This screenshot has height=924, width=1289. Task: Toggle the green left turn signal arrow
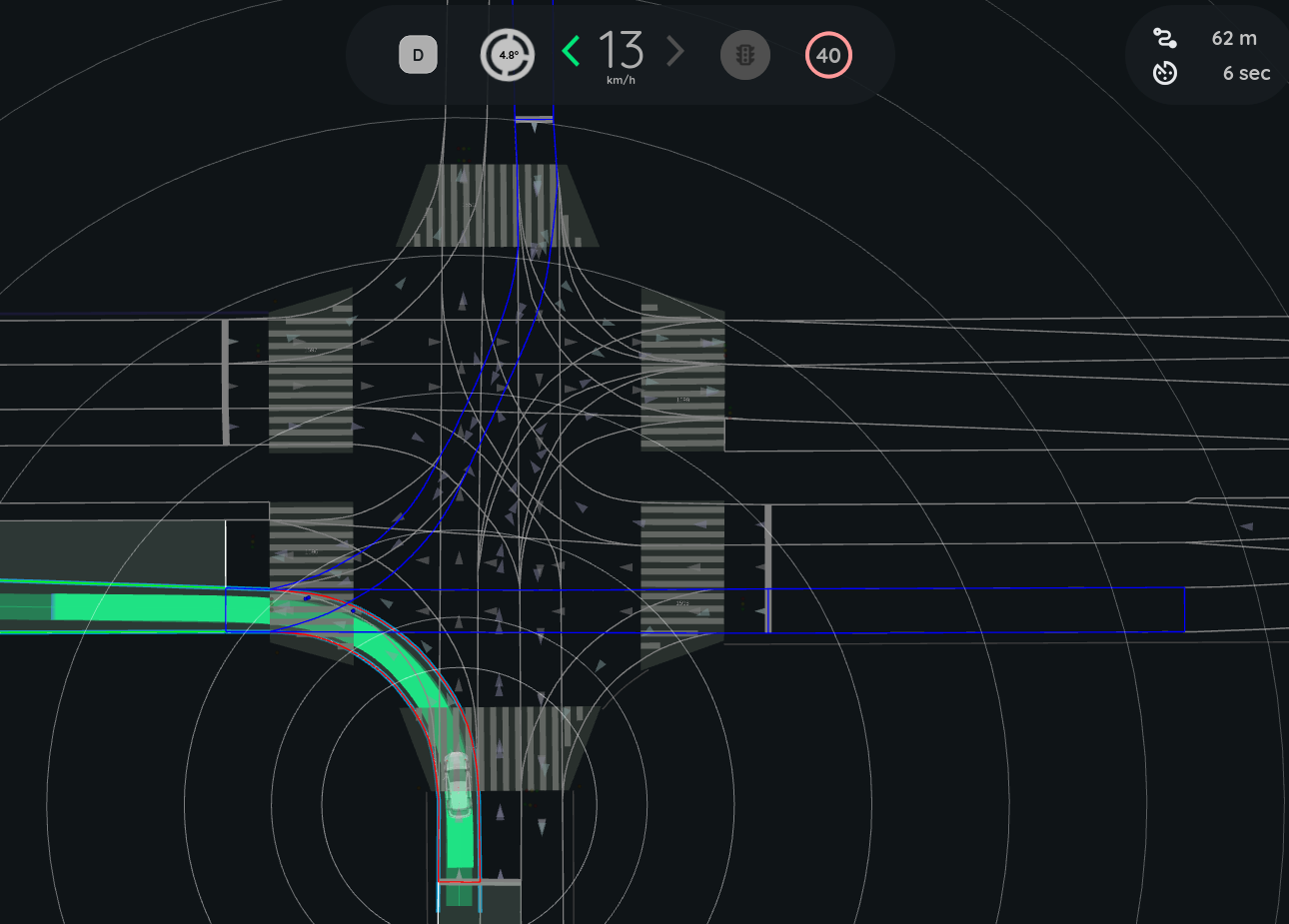(x=571, y=51)
